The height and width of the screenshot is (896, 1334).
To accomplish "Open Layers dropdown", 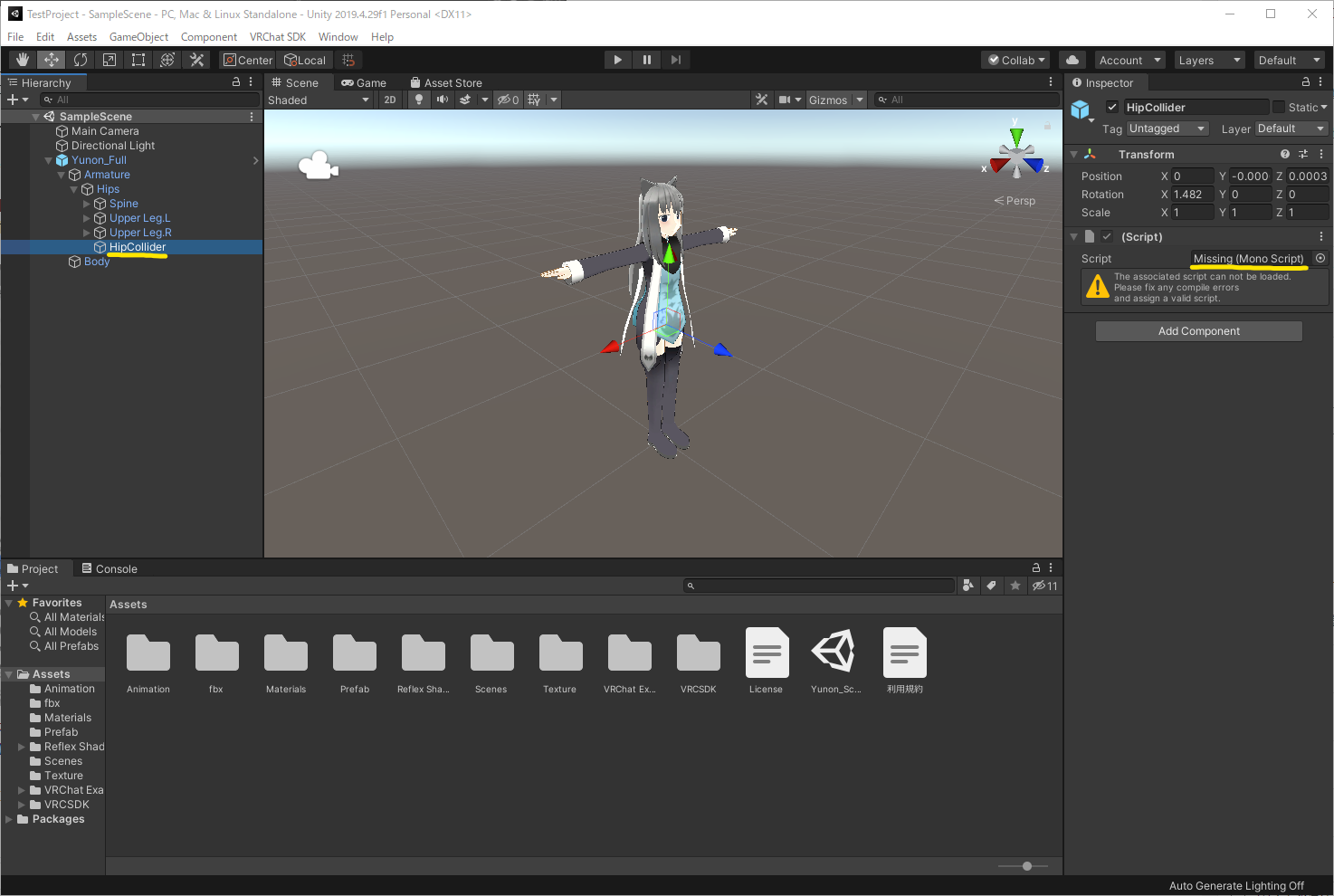I will click(1209, 60).
